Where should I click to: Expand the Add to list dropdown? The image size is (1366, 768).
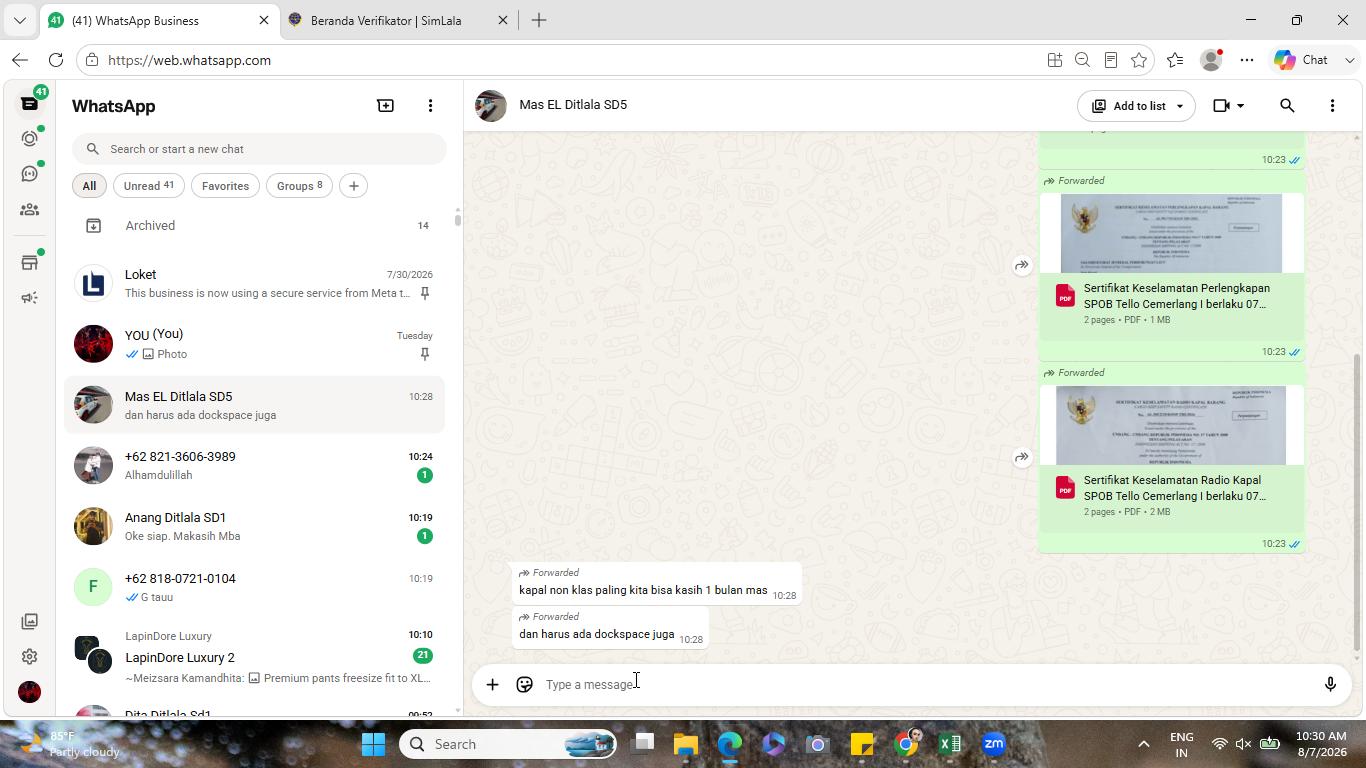pyautogui.click(x=1179, y=106)
